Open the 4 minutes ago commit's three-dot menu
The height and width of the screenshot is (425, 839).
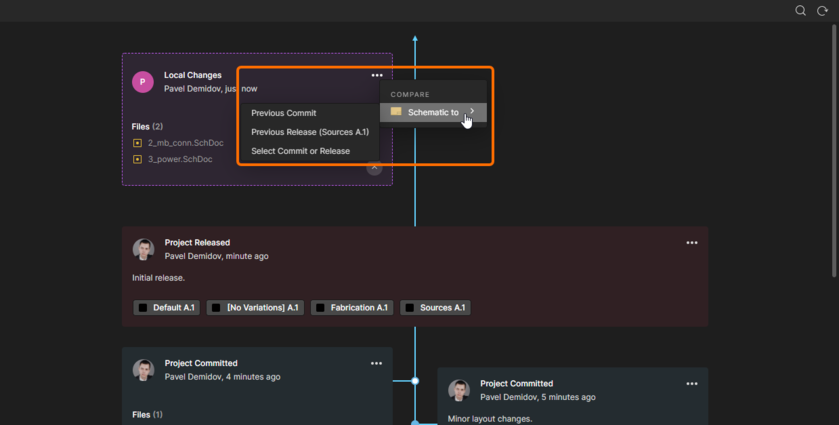pyautogui.click(x=376, y=364)
